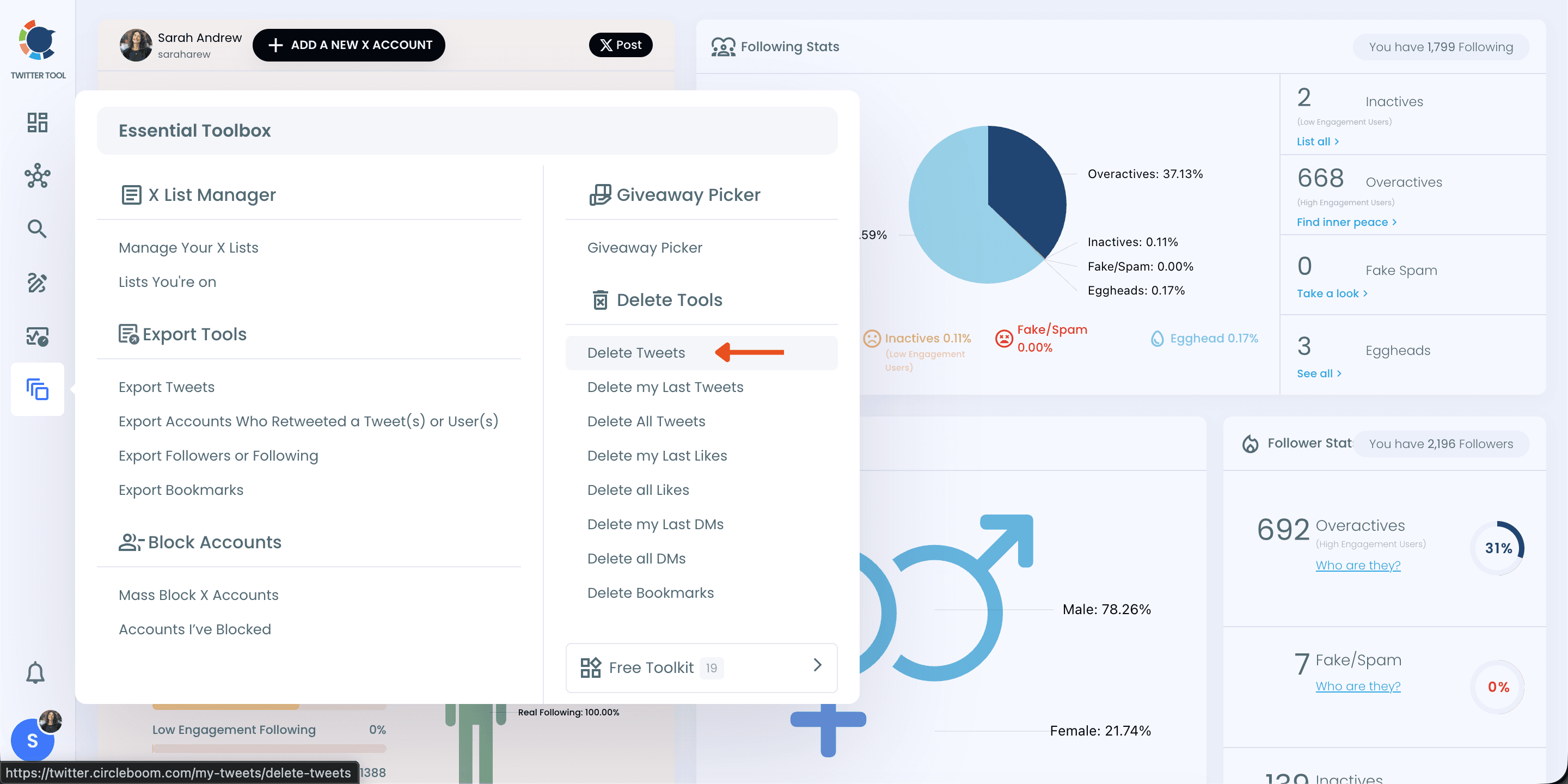Click the X List Manager list icon

[131, 195]
